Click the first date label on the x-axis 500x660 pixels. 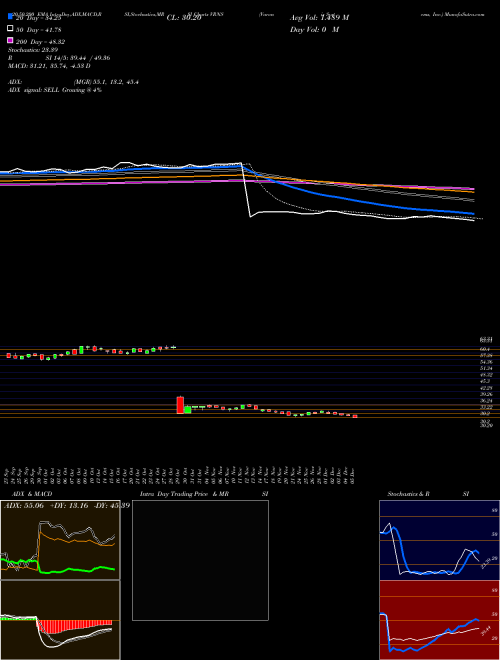pyautogui.click(x=8, y=475)
